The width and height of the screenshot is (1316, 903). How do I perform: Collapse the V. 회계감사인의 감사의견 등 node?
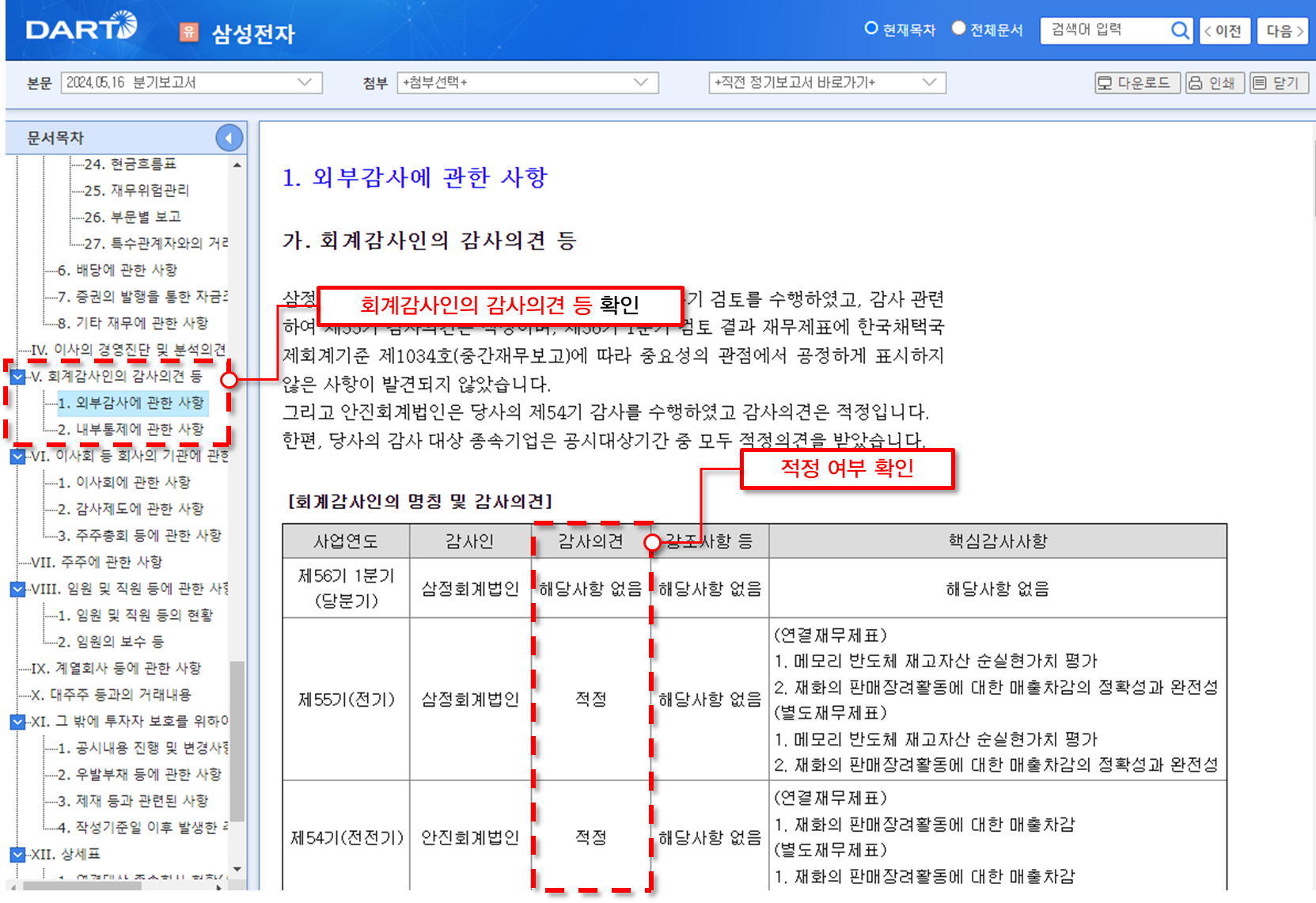coord(18,377)
